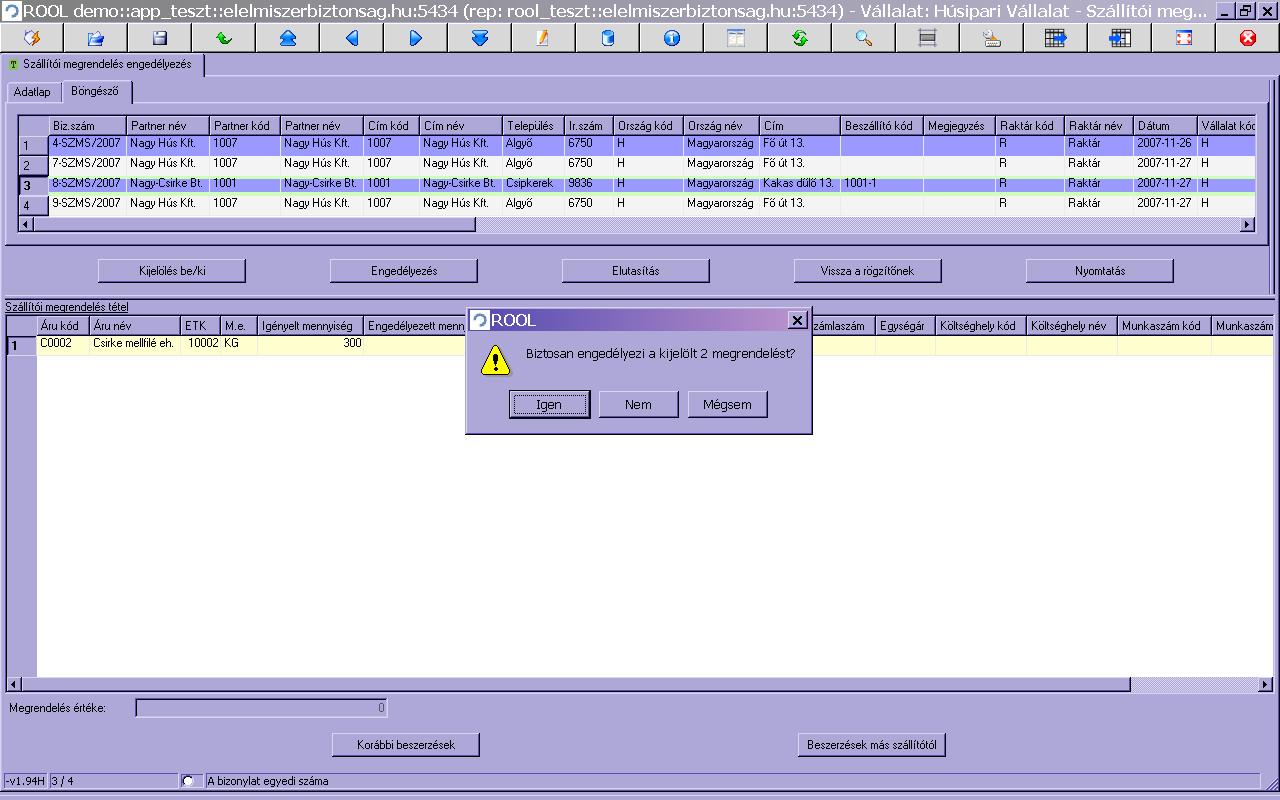Click the blue info toolbar icon

[x=671, y=38]
